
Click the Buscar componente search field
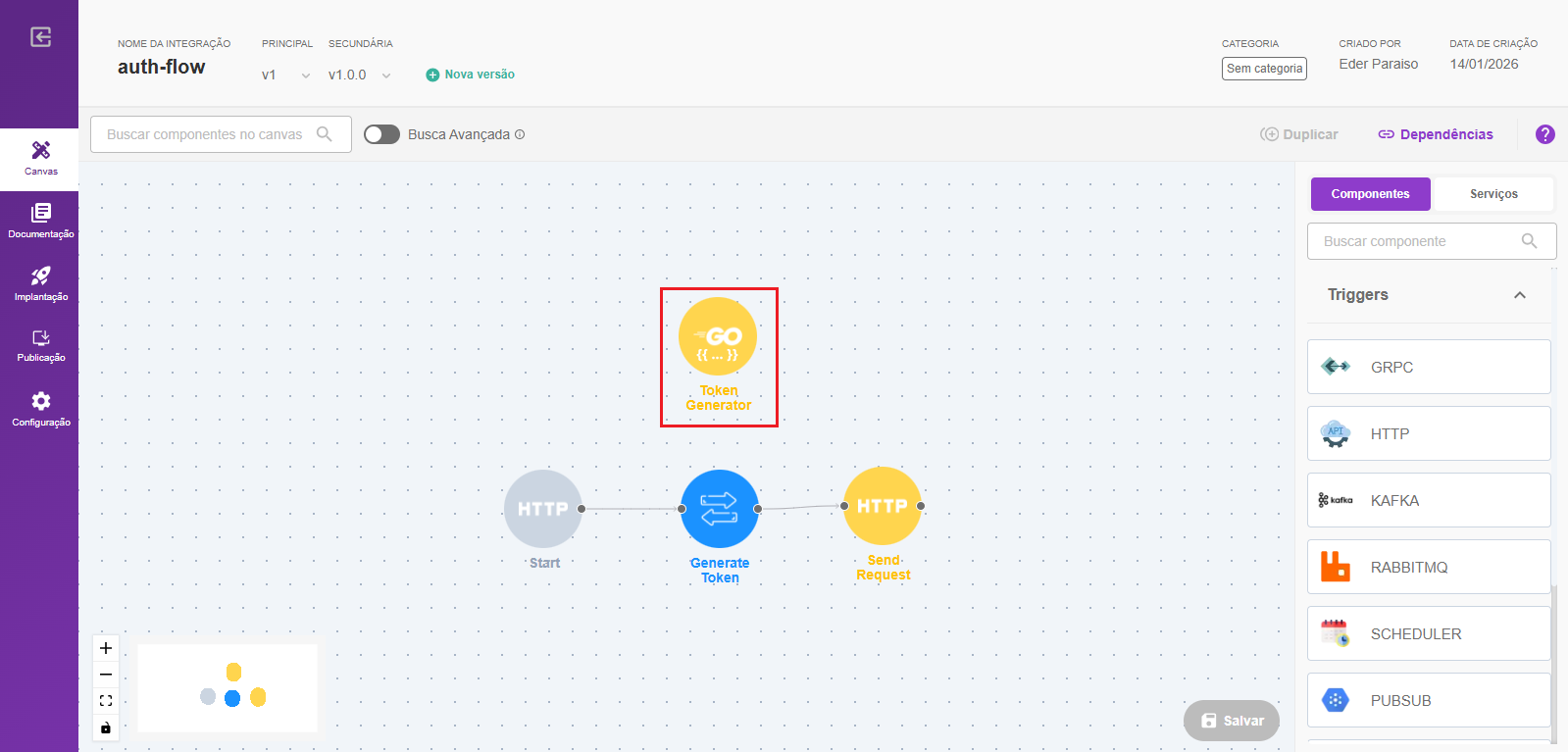pyautogui.click(x=1417, y=241)
